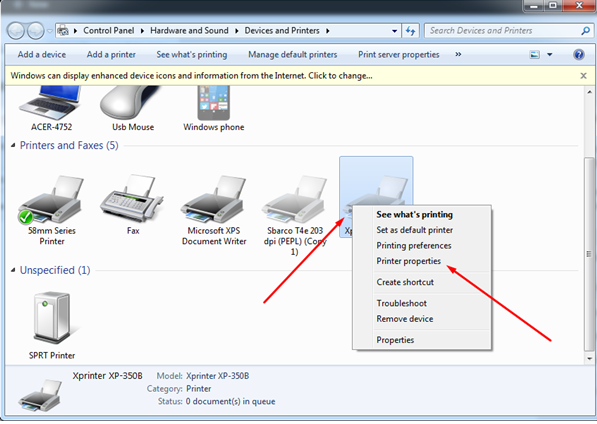
Task: Click the Unspecified (1) heading
Action: click(55, 270)
